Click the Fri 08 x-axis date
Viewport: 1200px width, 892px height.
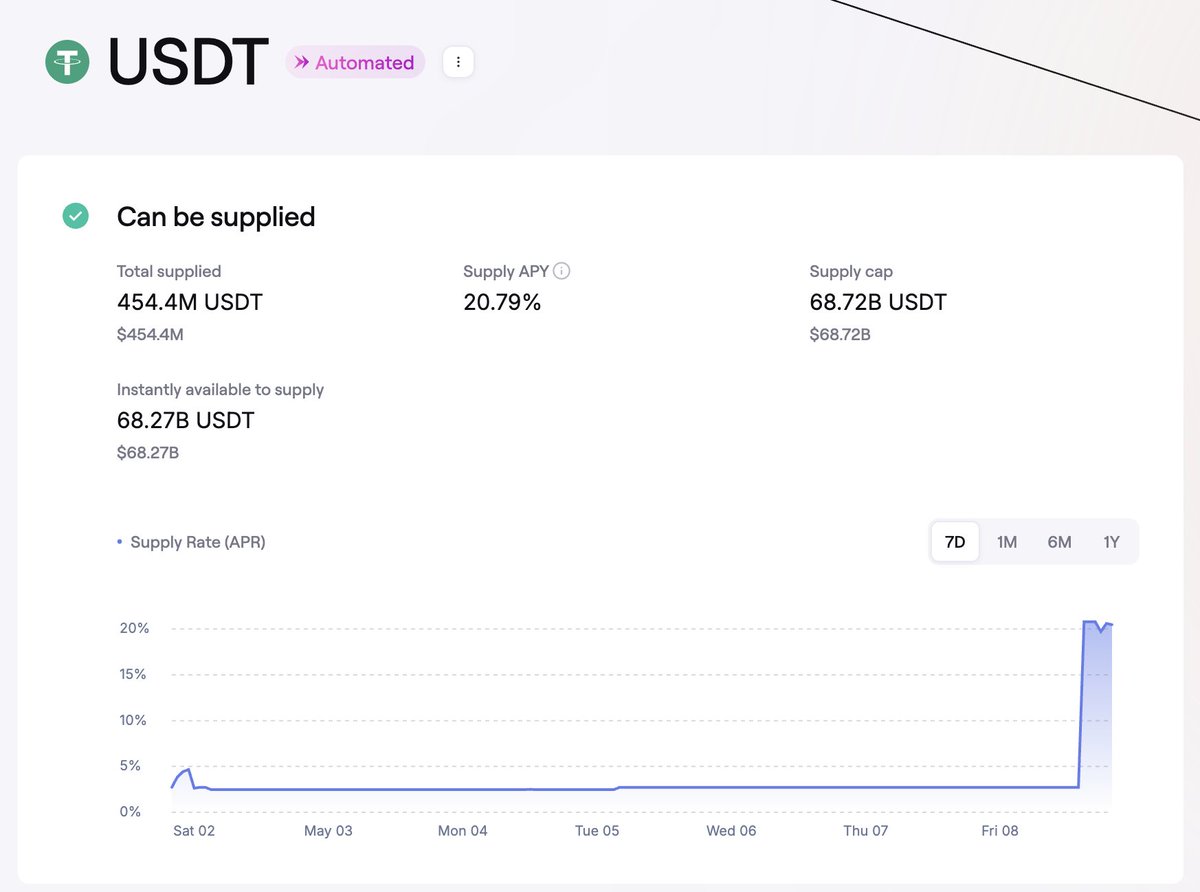[1000, 831]
